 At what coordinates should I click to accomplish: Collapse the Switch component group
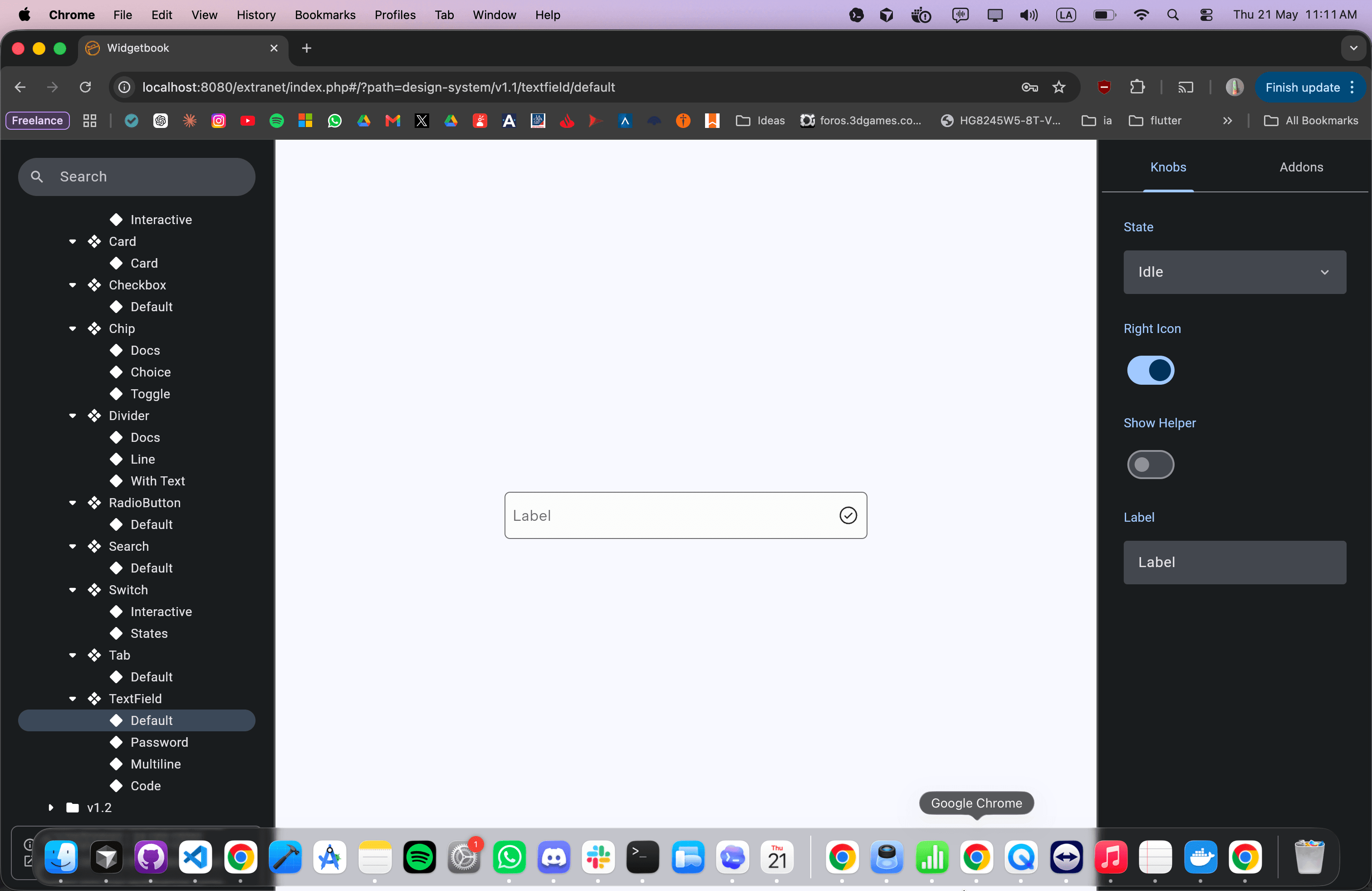[73, 590]
